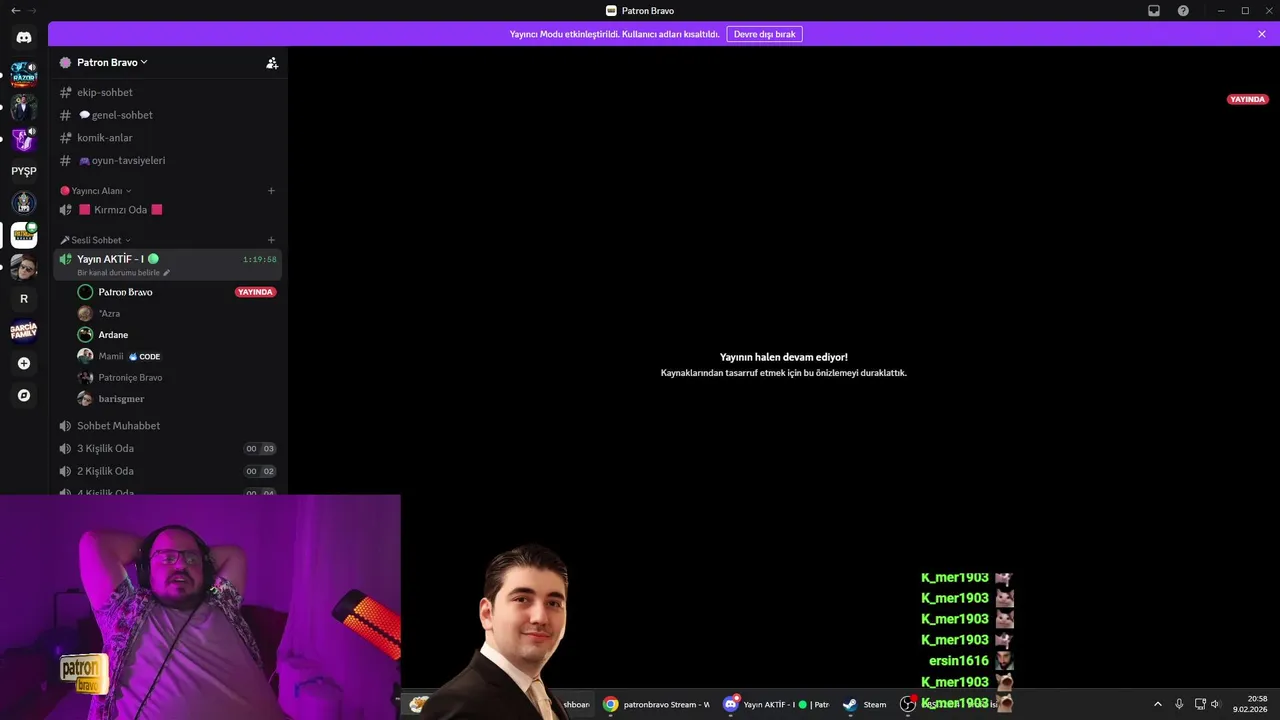Join the 2 Kişilik Oda voice channel
This screenshot has height=720, width=1280.
tap(168, 471)
